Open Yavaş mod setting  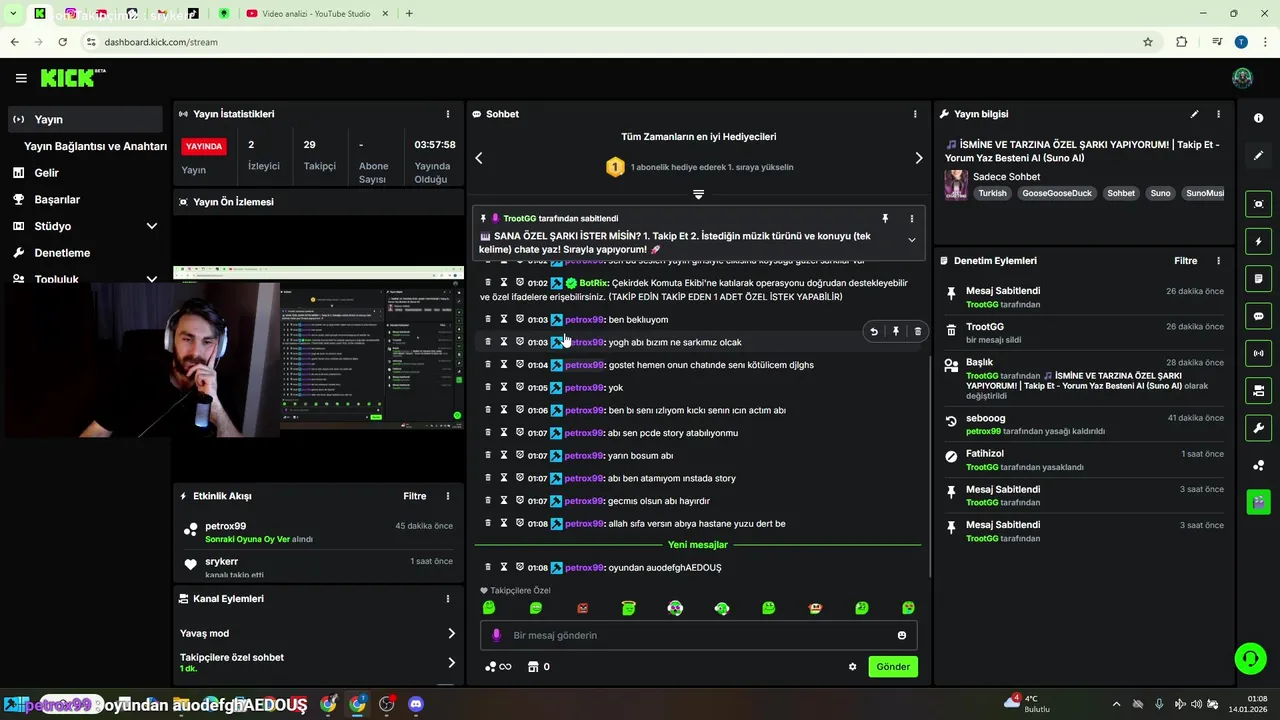click(x=318, y=633)
